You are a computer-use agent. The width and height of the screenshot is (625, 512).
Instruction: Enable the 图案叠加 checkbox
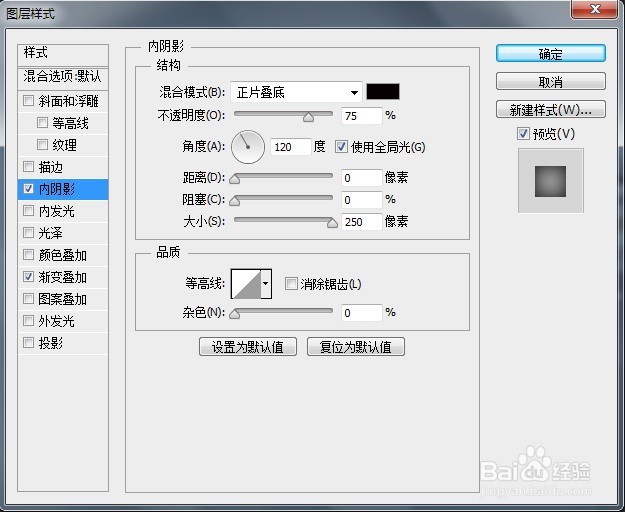click(x=28, y=298)
